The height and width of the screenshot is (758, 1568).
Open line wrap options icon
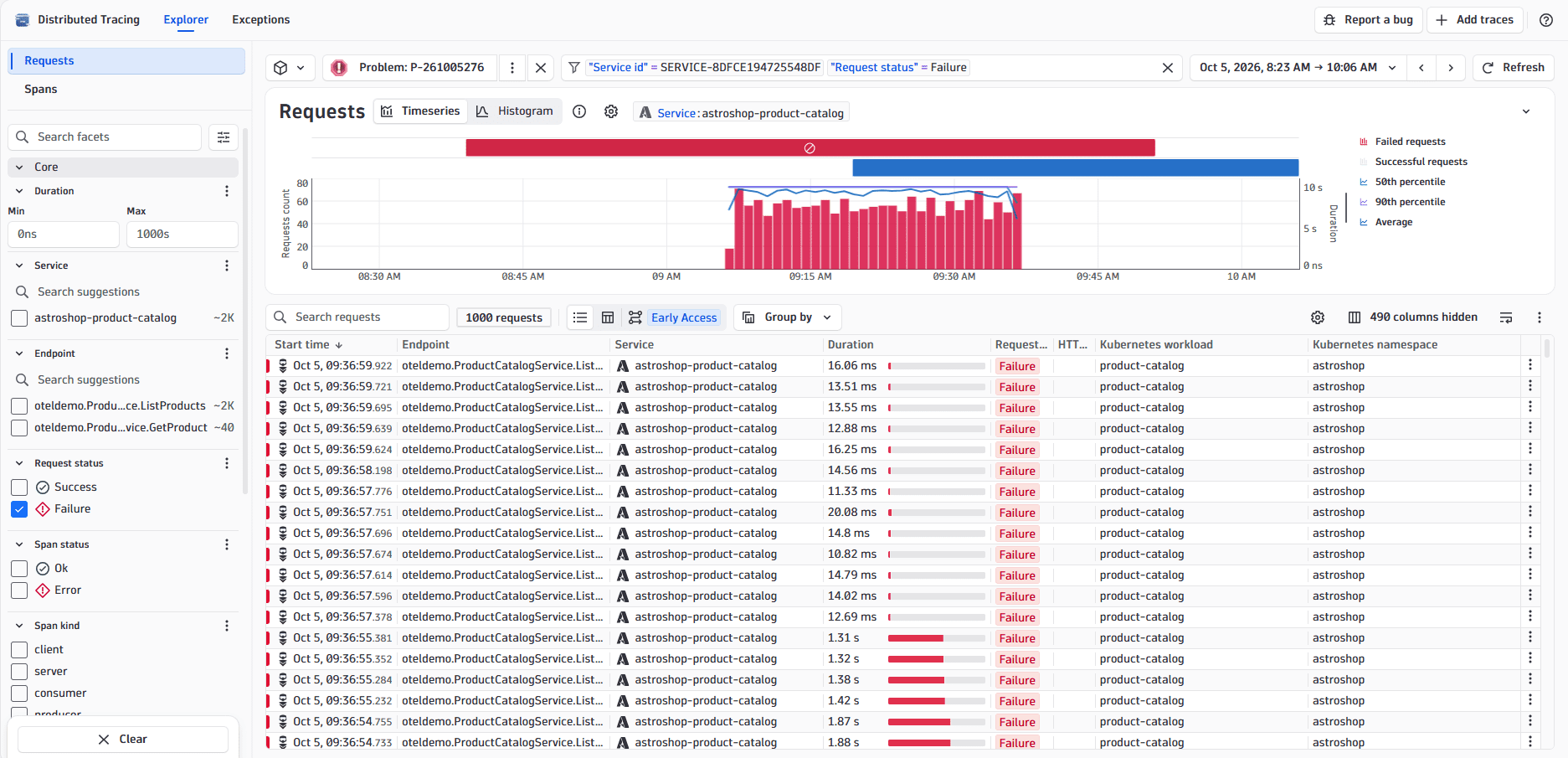click(1506, 317)
